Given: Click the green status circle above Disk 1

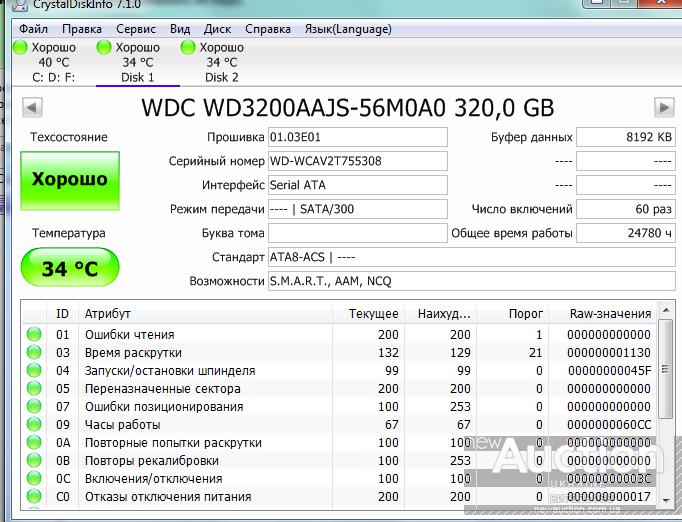Looking at the screenshot, I should tap(104, 47).
